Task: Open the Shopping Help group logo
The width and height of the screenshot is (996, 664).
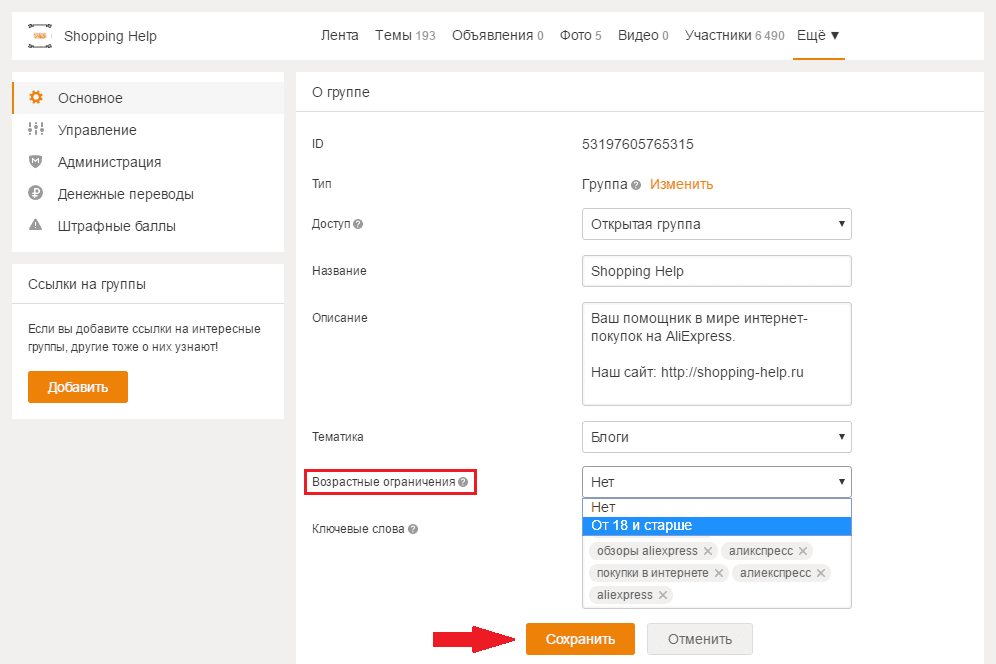Action: [x=40, y=37]
